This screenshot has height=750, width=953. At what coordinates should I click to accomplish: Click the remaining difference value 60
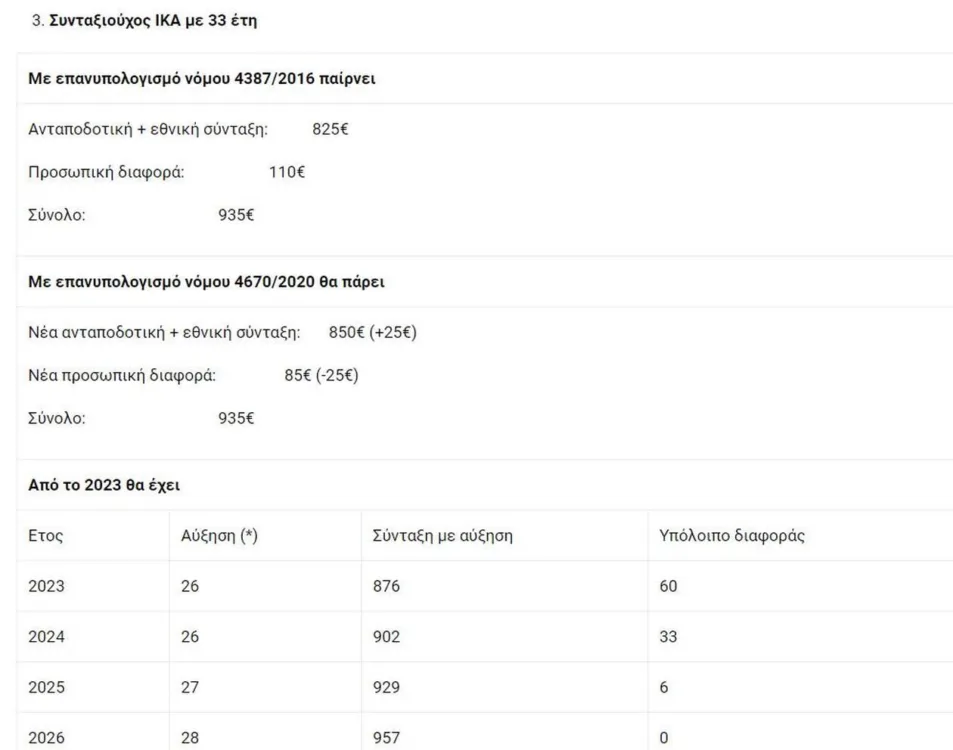point(669,586)
